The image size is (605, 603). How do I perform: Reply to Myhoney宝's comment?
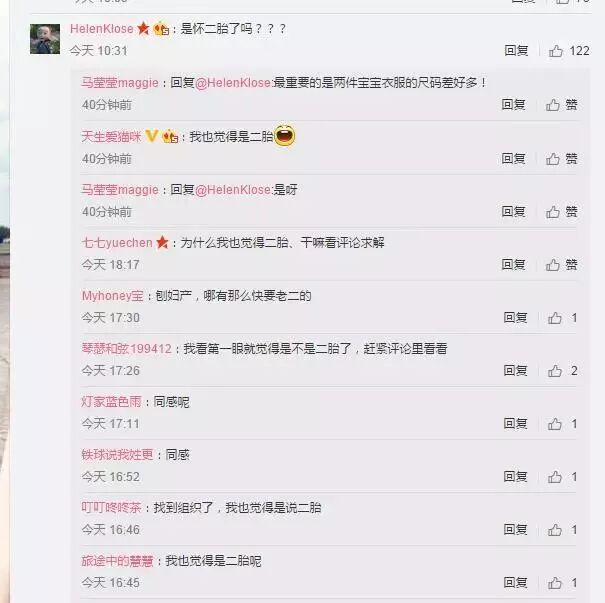[515, 318]
